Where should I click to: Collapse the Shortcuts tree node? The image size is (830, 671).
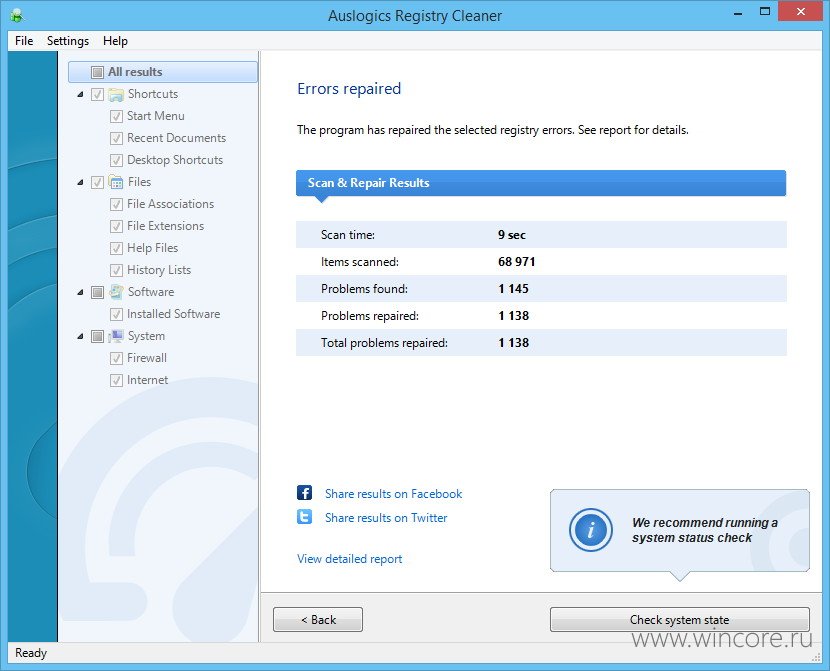pyautogui.click(x=80, y=94)
